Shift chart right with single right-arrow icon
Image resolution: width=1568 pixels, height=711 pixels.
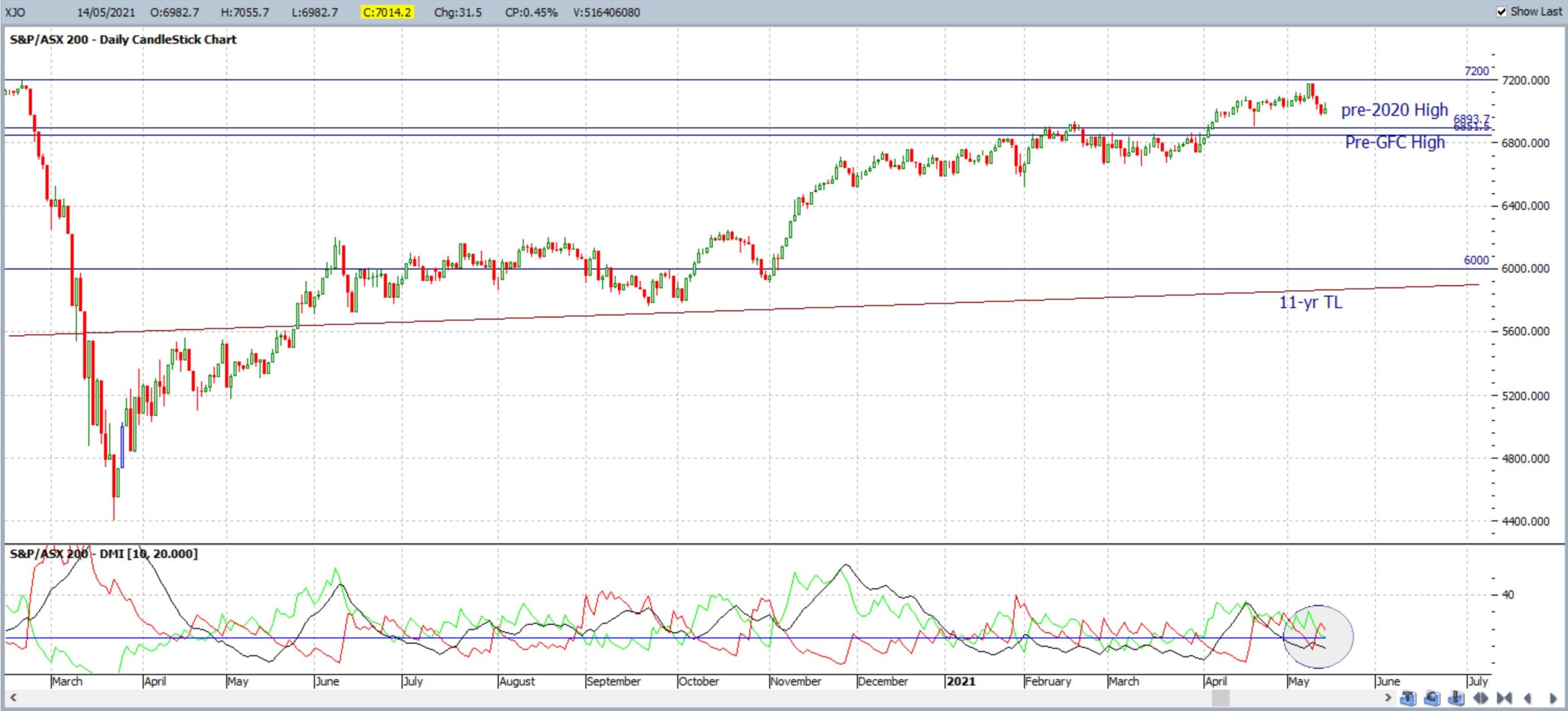[1553, 698]
